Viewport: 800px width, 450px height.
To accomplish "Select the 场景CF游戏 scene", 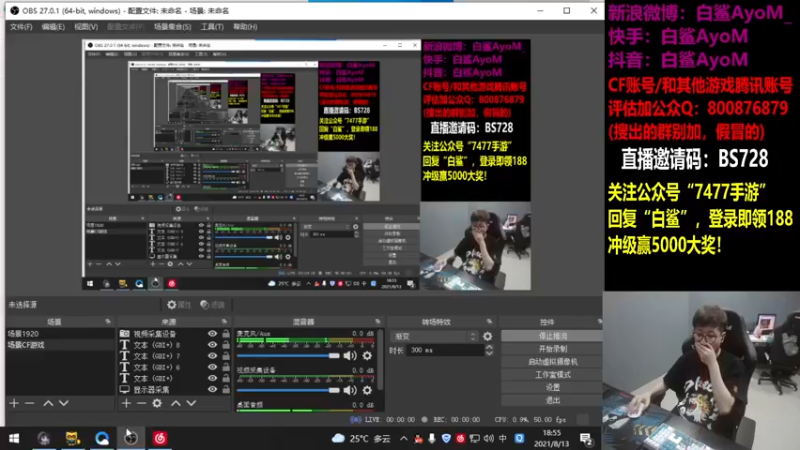I will point(60,345).
